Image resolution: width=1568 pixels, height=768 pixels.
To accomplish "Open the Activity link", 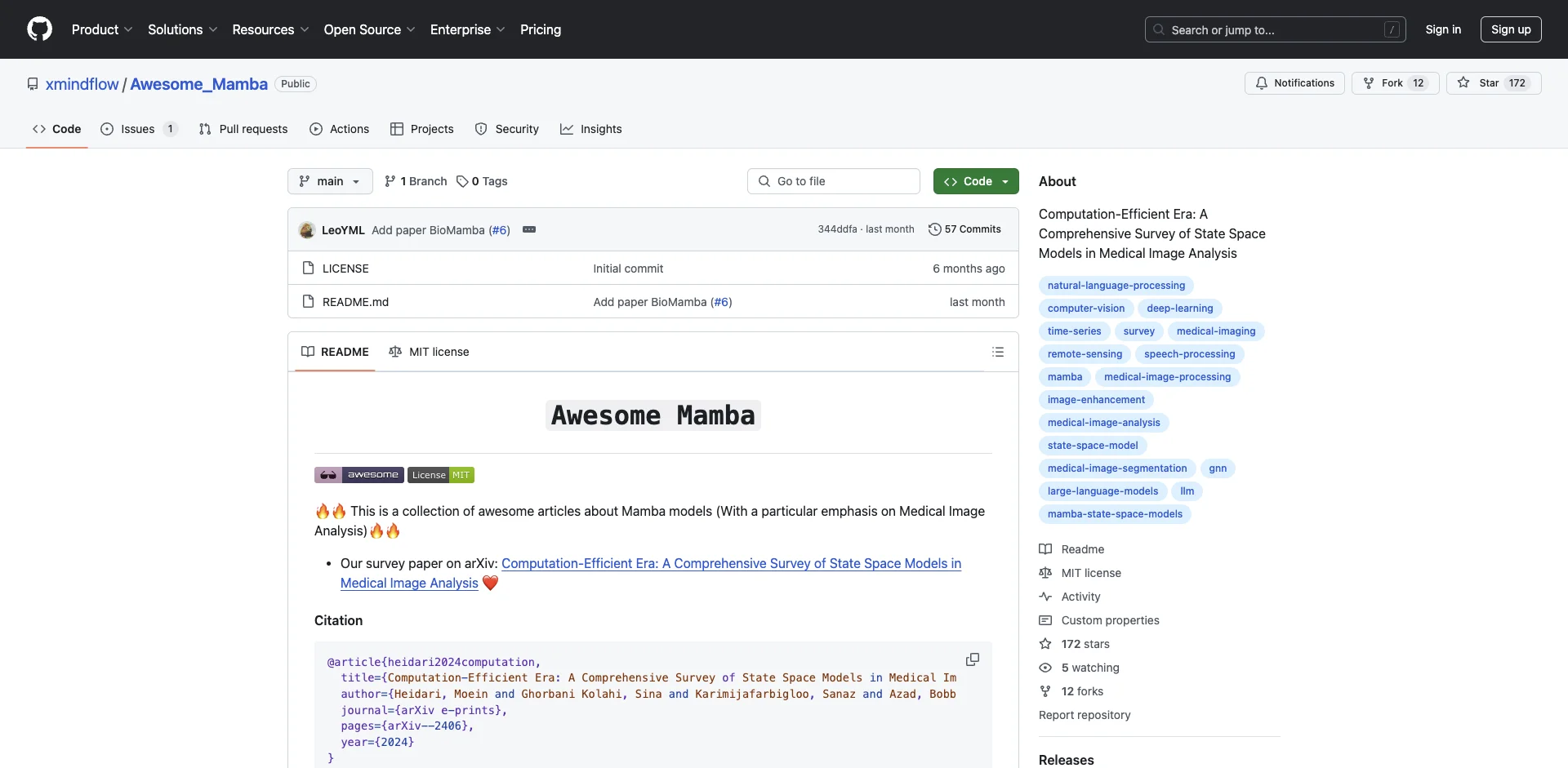I will coord(1070,597).
